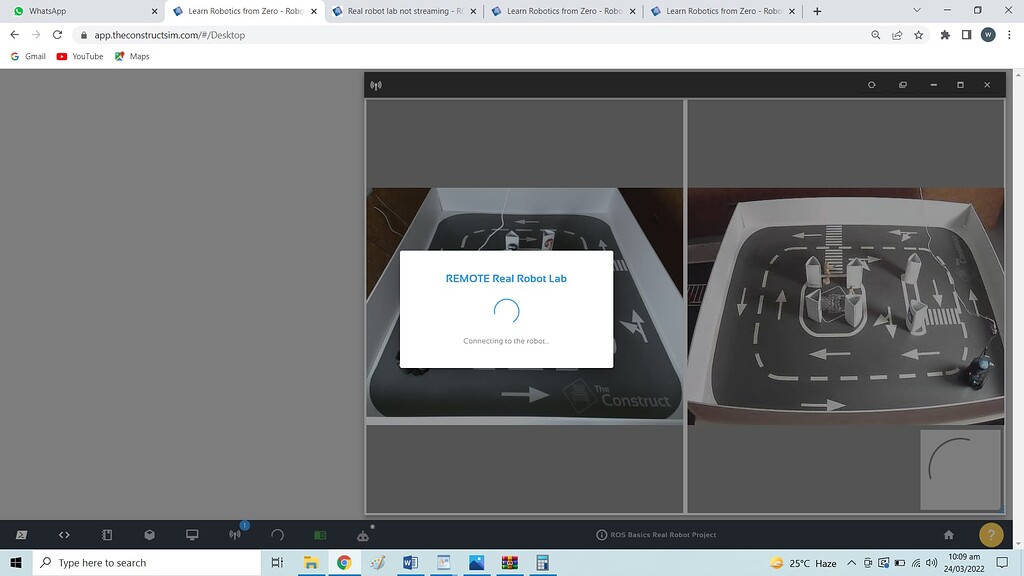
Task: Bookmark this page with the star
Action: click(x=919, y=35)
